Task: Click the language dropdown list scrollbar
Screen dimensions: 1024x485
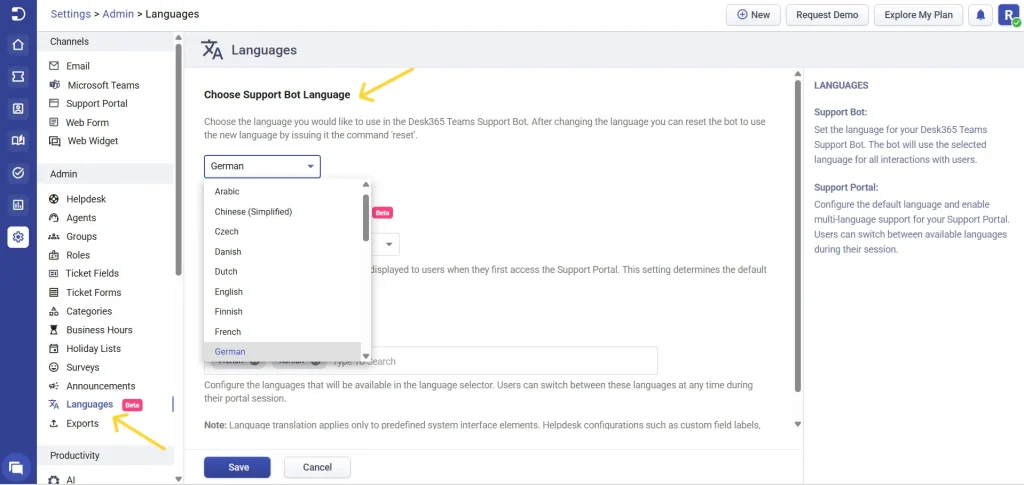Action: click(x=366, y=219)
